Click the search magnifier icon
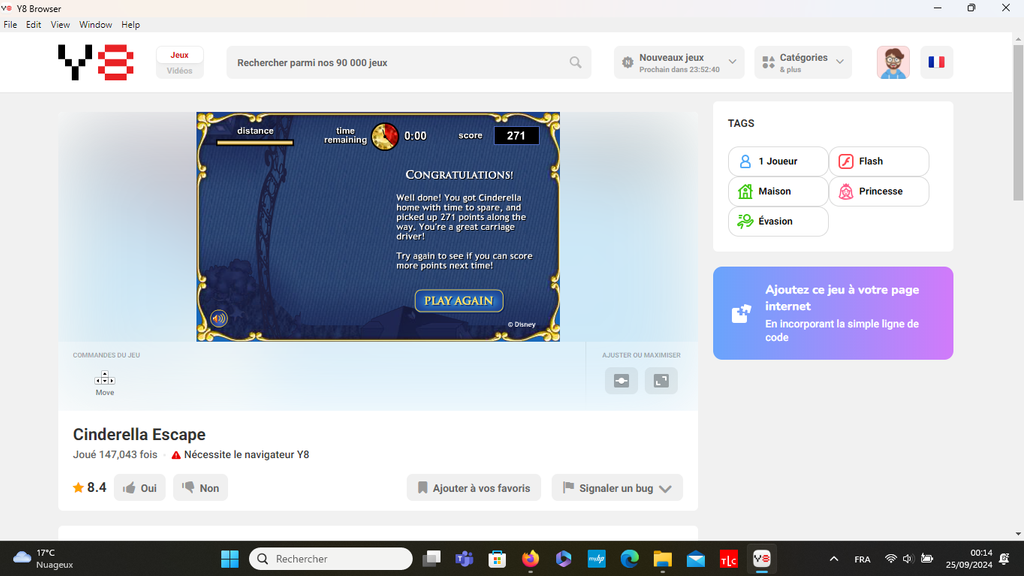Viewport: 1024px width, 576px height. pos(575,62)
